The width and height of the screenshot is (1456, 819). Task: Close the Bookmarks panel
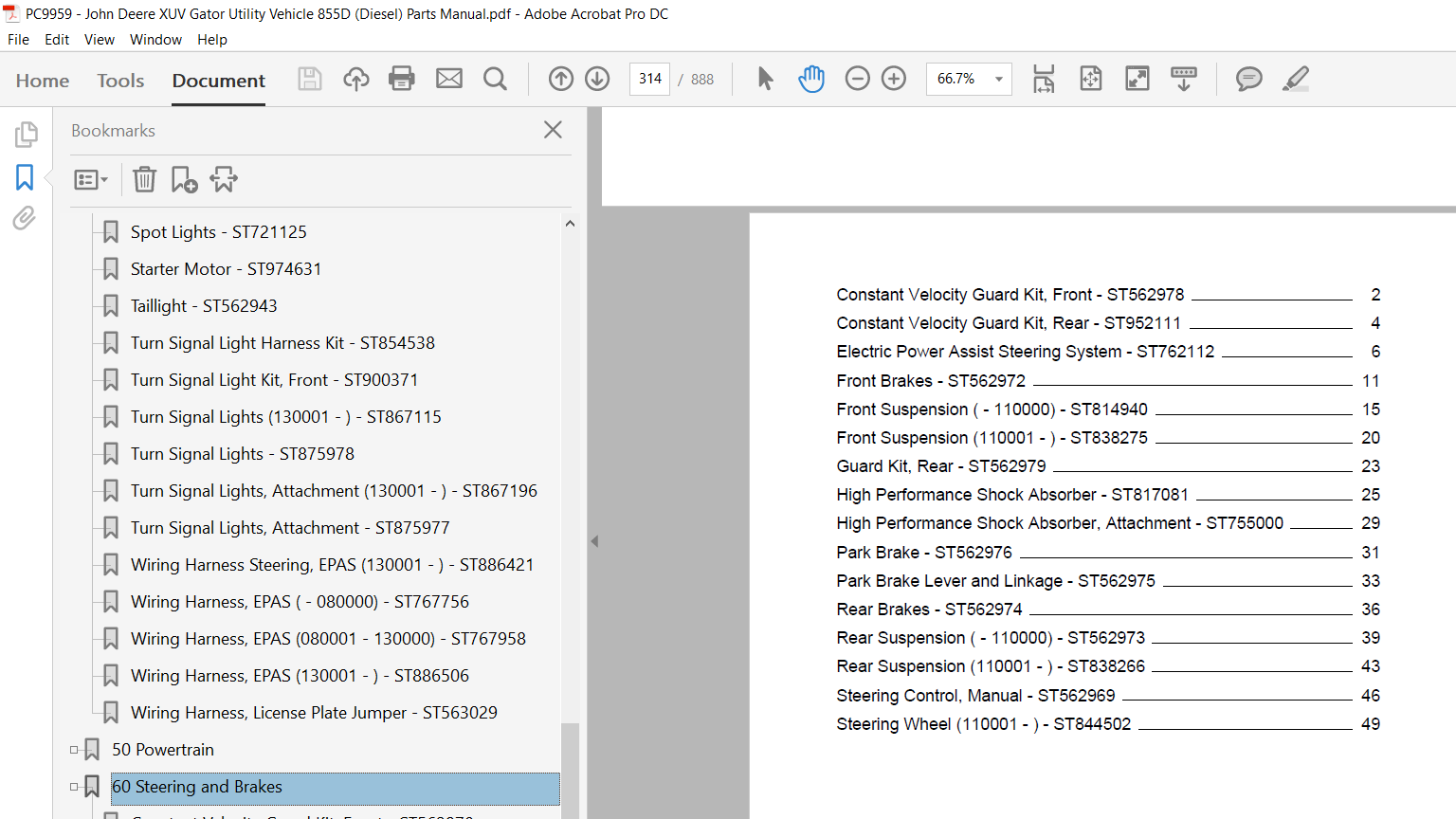click(554, 130)
